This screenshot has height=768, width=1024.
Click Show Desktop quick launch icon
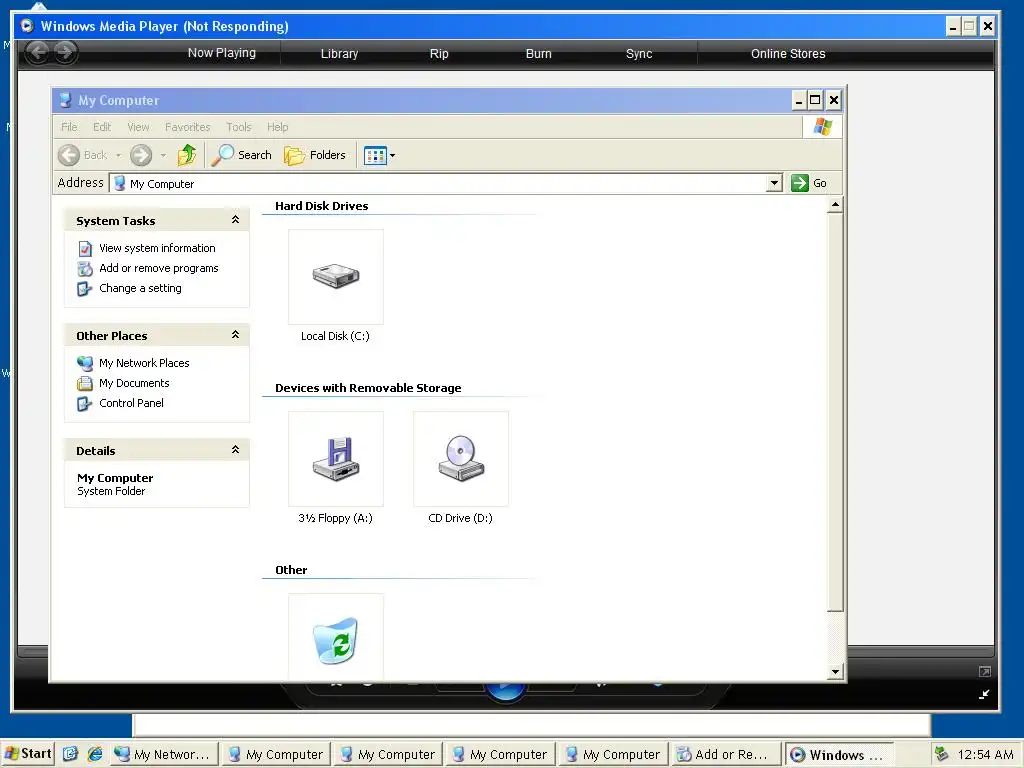pyautogui.click(x=71, y=754)
